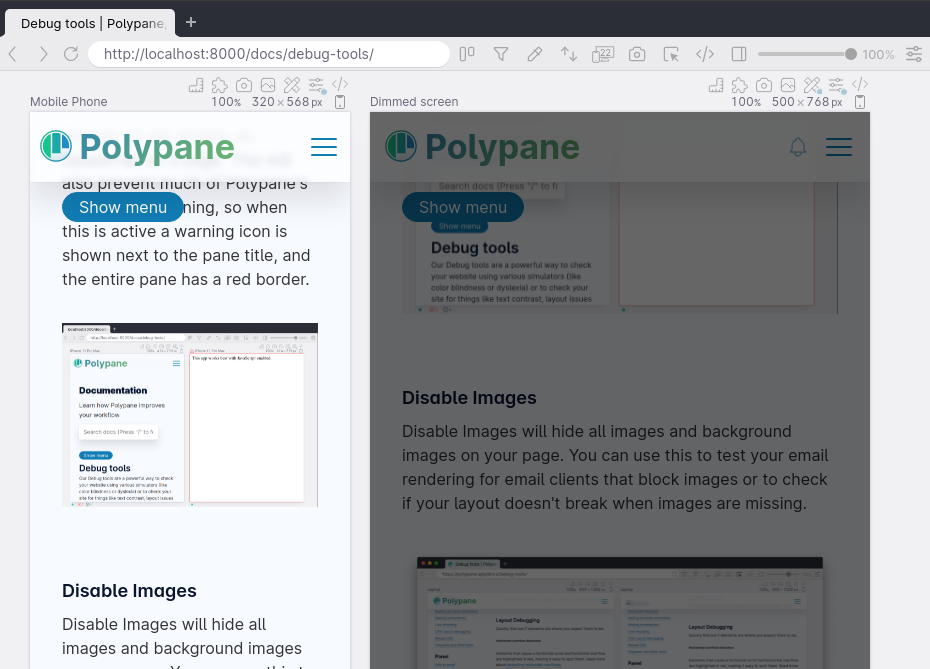Click the Mobile Phone pane title
Image resolution: width=930 pixels, height=669 pixels.
[69, 102]
